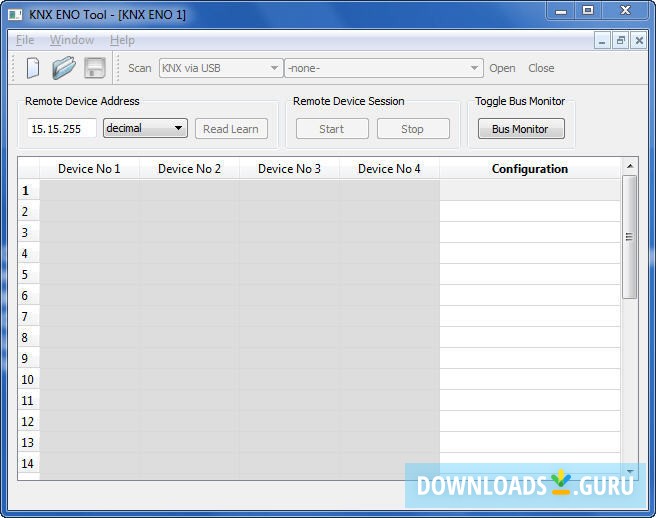Open the File menu
This screenshot has width=656, height=518.
coord(25,40)
